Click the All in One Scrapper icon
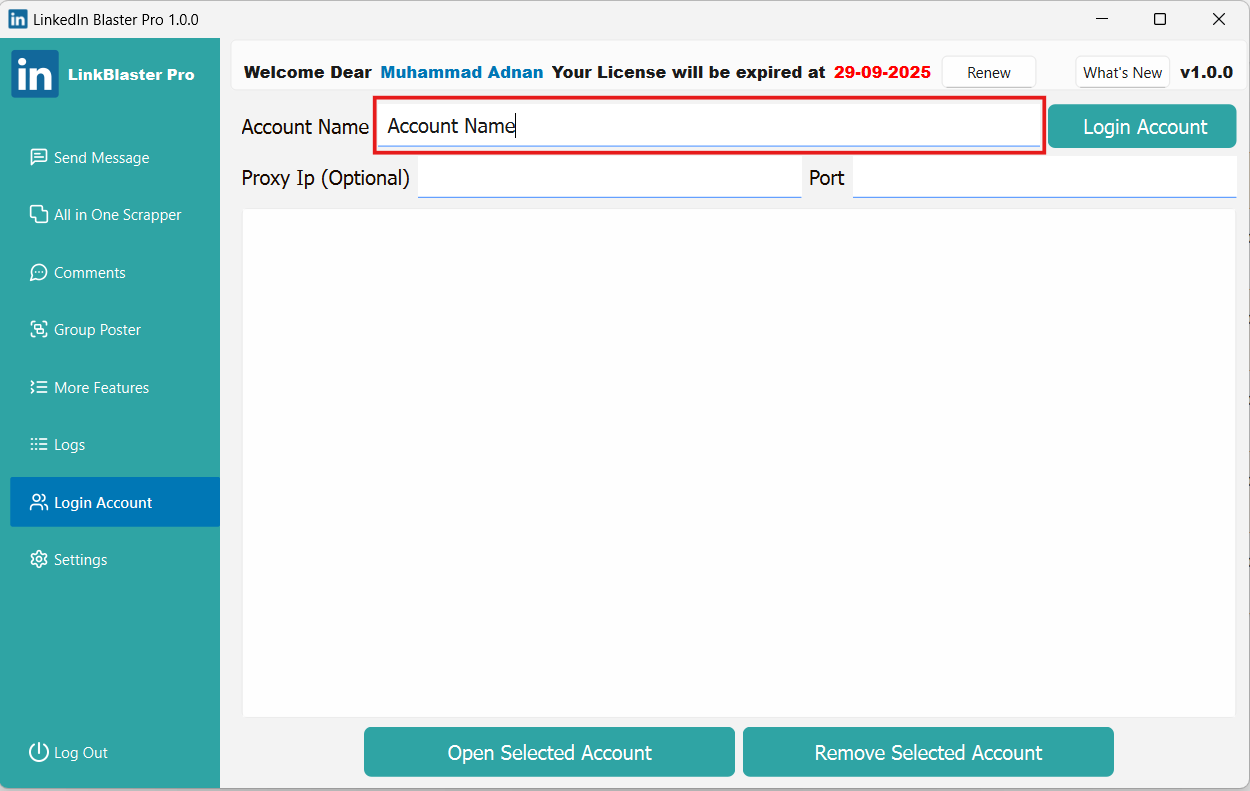Screen dimensions: 1250x791 [x=39, y=214]
